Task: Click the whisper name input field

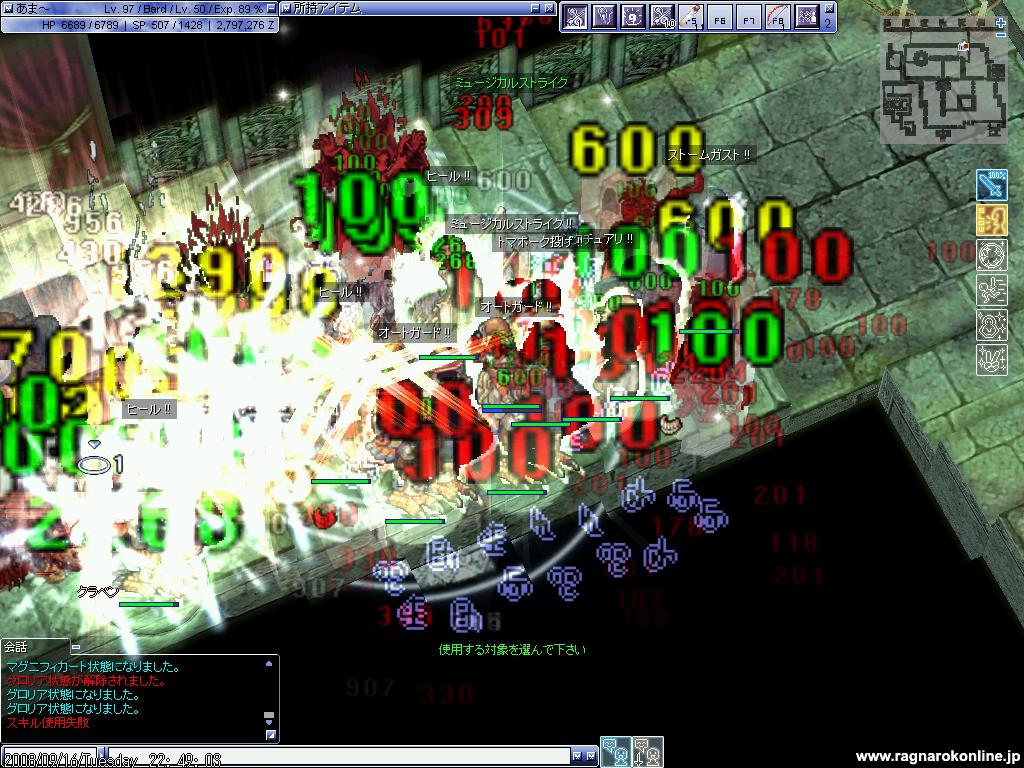Action: click(50, 756)
